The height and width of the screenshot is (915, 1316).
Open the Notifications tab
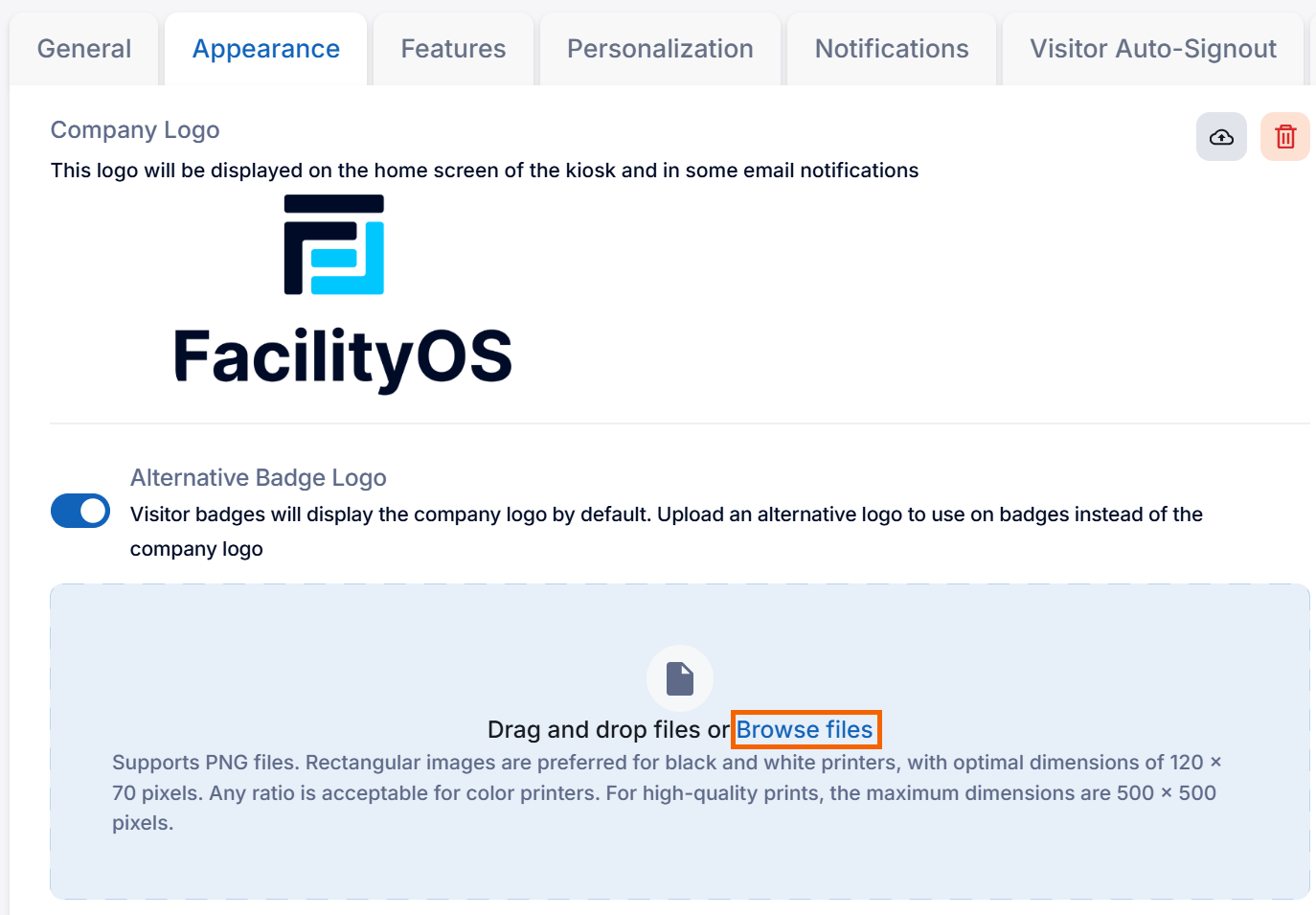pyautogui.click(x=891, y=48)
